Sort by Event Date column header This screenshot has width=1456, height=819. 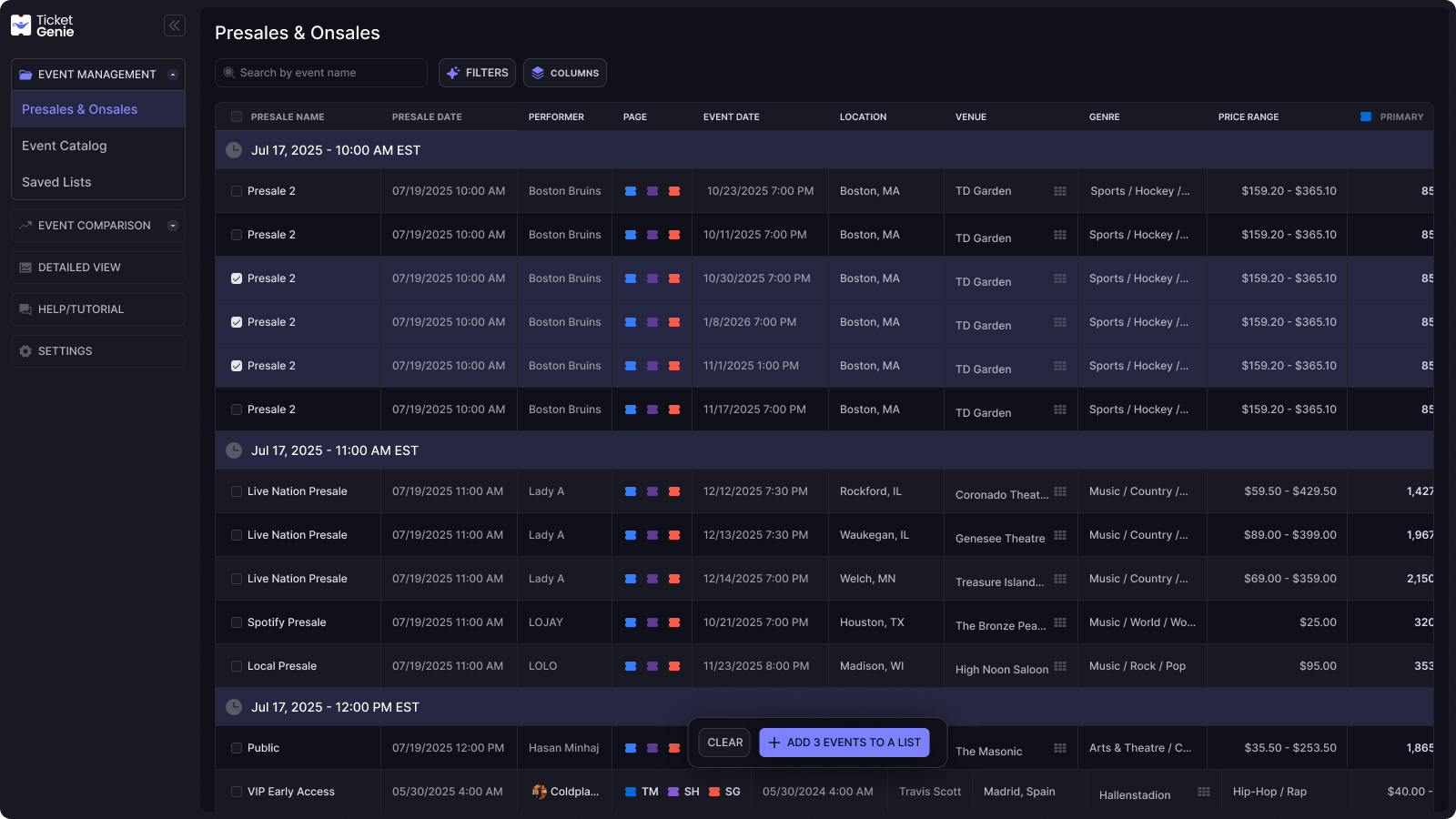point(732,116)
